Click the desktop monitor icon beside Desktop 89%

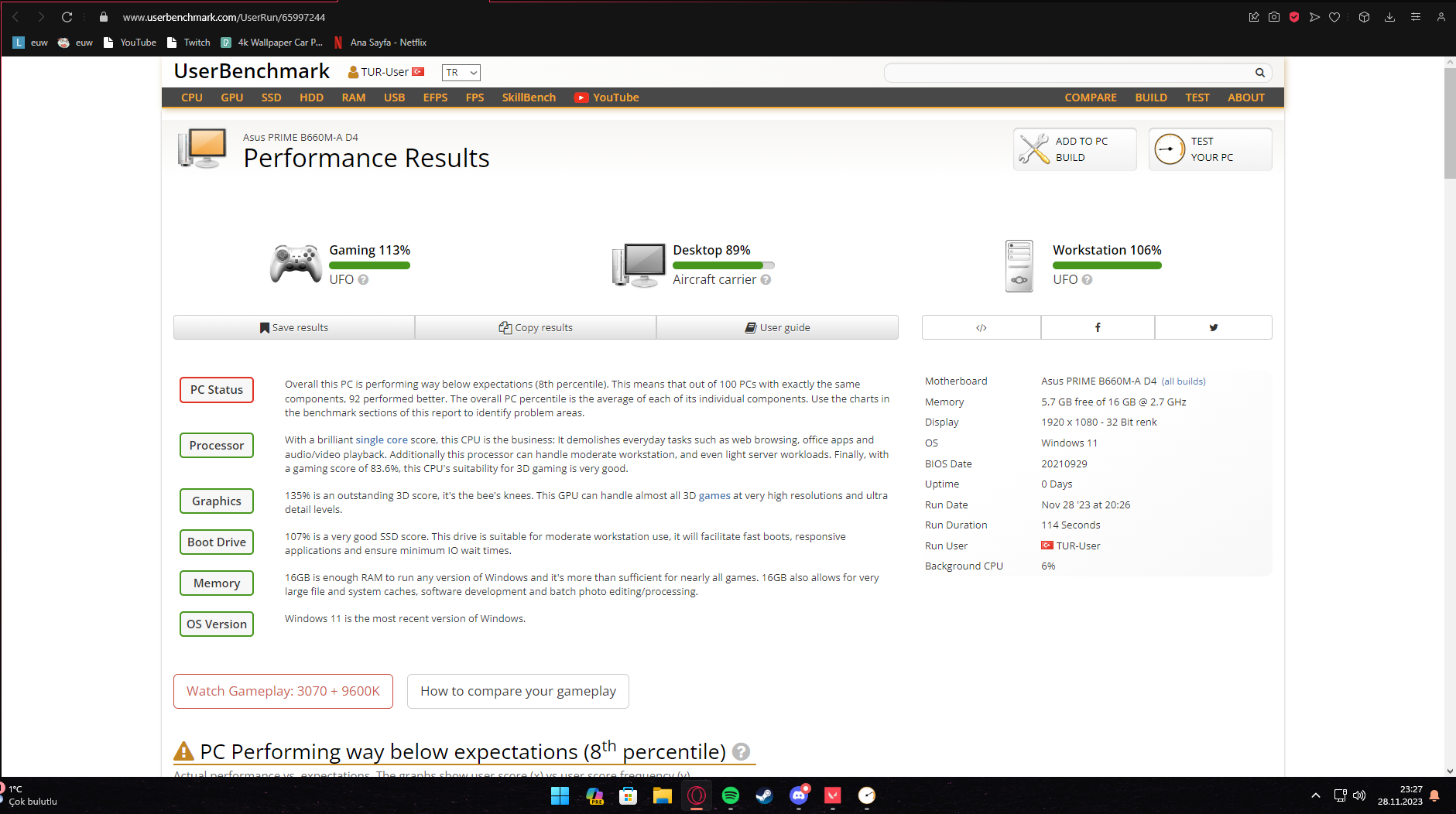click(x=639, y=265)
